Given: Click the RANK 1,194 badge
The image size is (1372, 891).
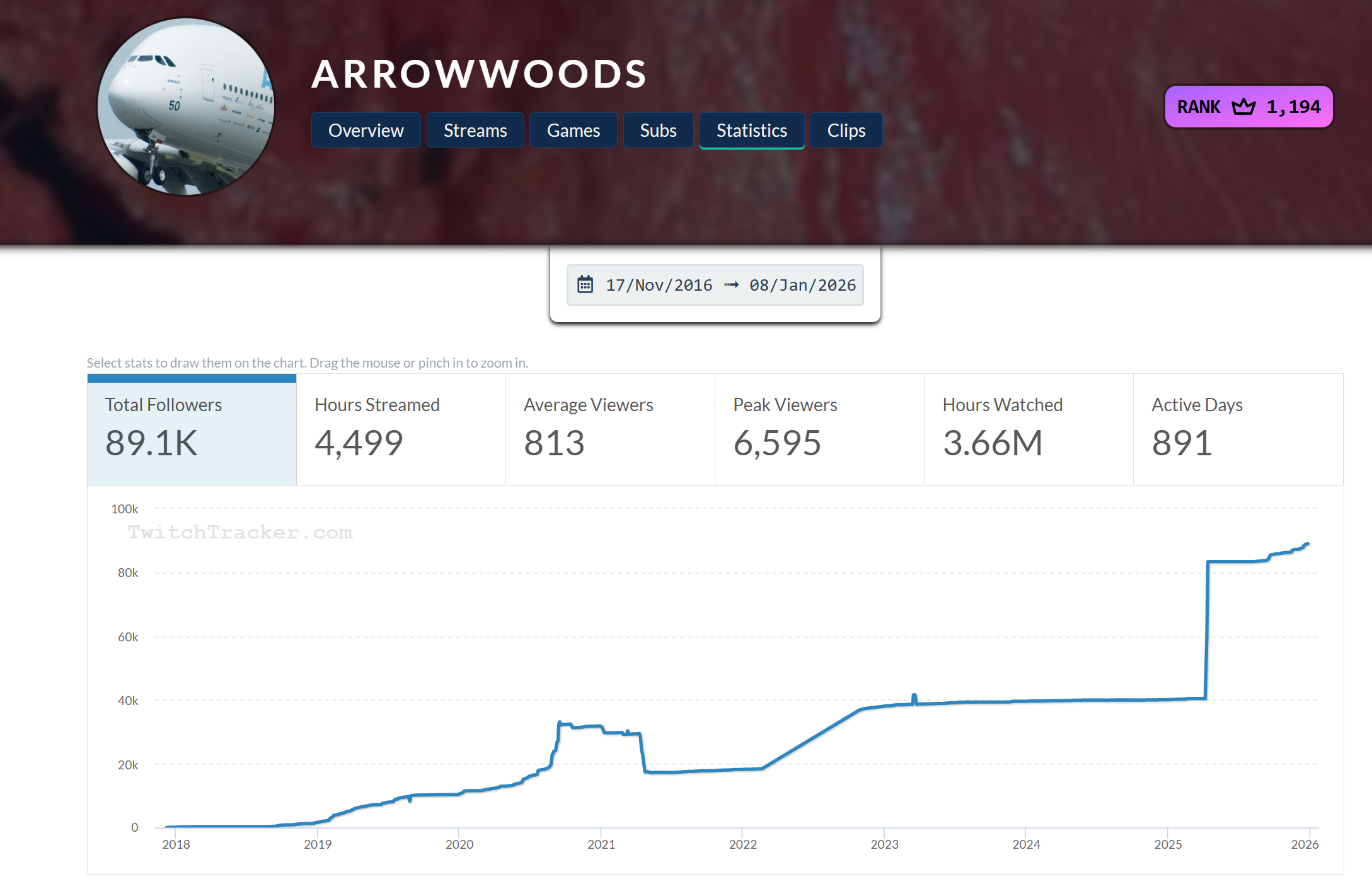Looking at the screenshot, I should [1248, 107].
